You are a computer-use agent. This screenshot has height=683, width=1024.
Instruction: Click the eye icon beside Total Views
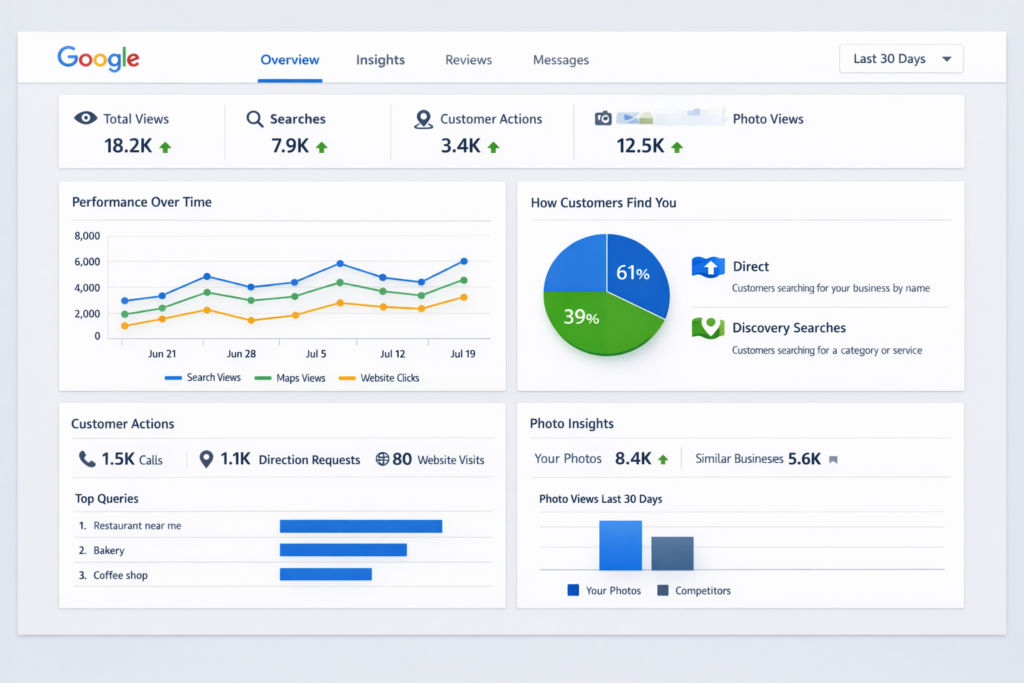[x=86, y=118]
